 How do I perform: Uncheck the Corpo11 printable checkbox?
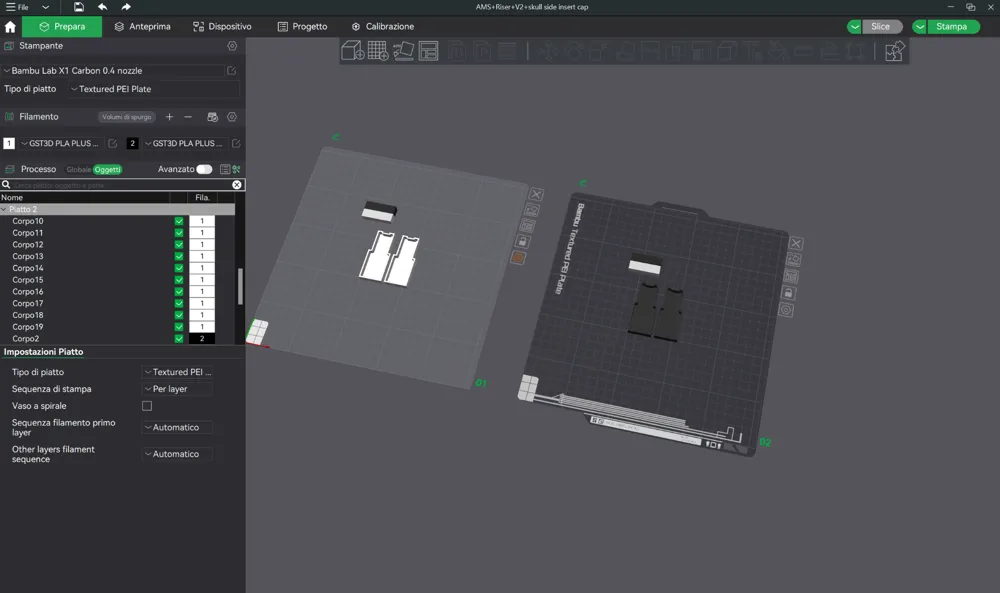tap(179, 233)
